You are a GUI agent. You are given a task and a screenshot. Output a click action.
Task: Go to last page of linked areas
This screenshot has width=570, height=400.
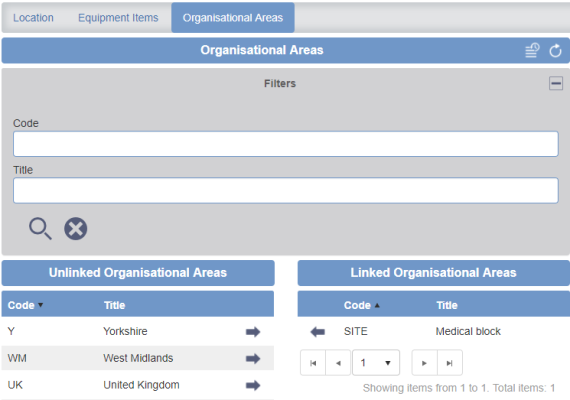450,363
